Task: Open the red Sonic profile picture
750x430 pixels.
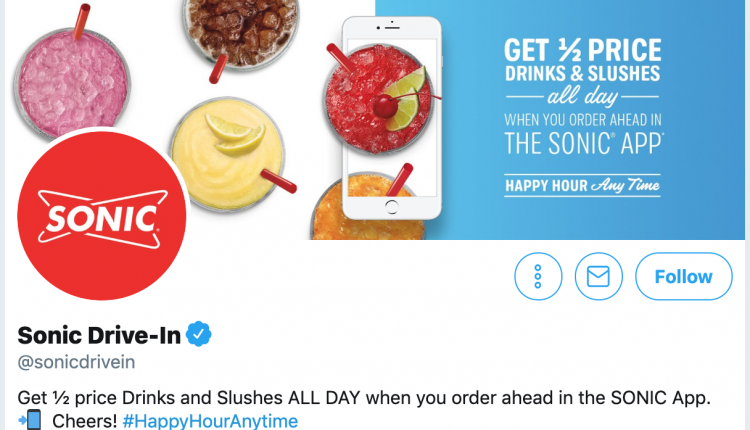Action: pos(102,216)
